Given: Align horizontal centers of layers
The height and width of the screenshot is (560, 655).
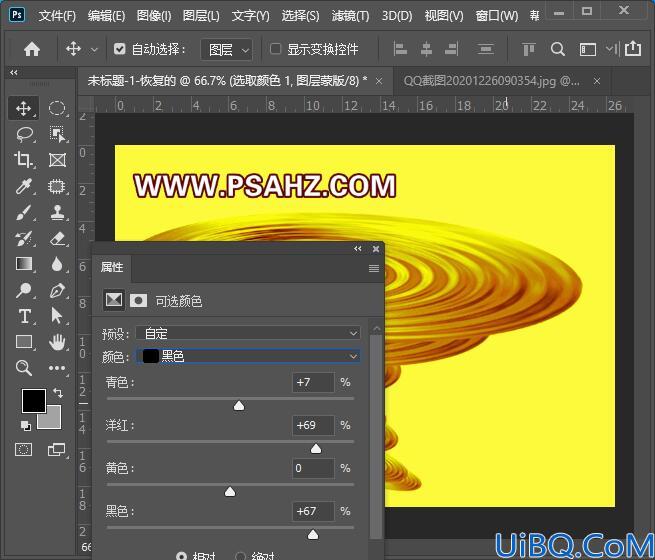Looking at the screenshot, I should (426, 49).
